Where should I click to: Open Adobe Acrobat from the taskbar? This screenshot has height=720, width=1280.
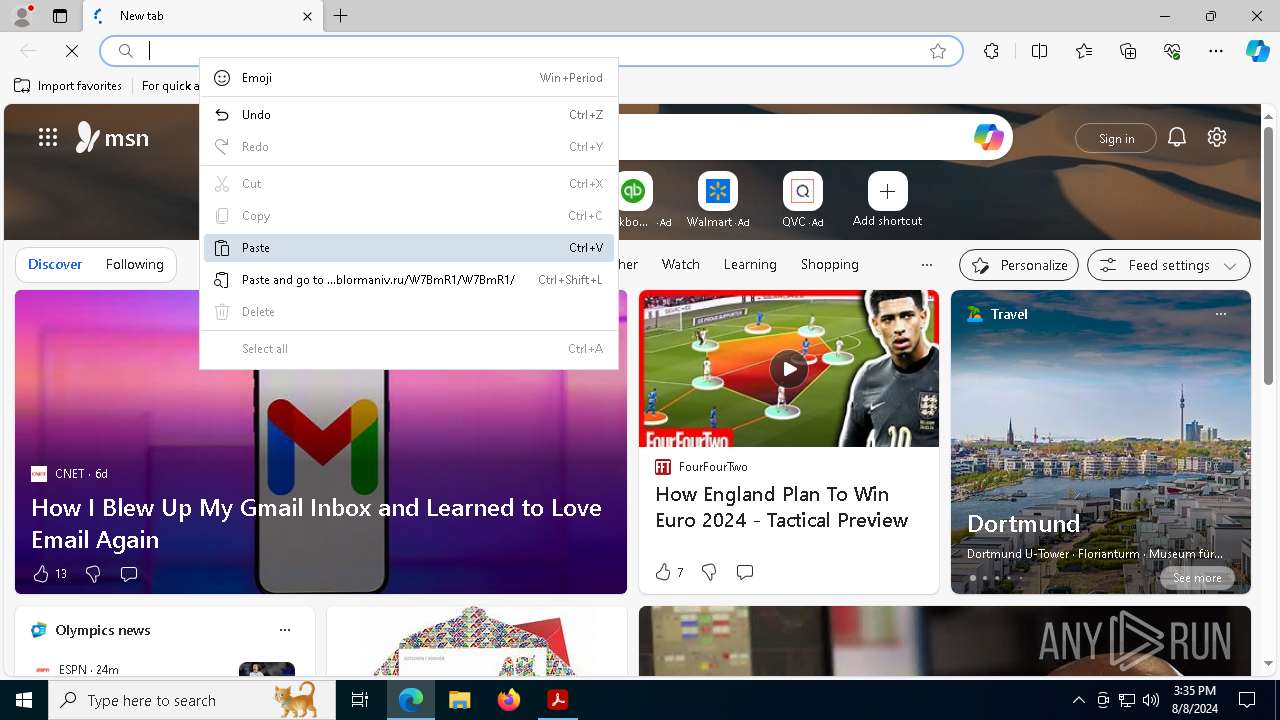coord(557,700)
